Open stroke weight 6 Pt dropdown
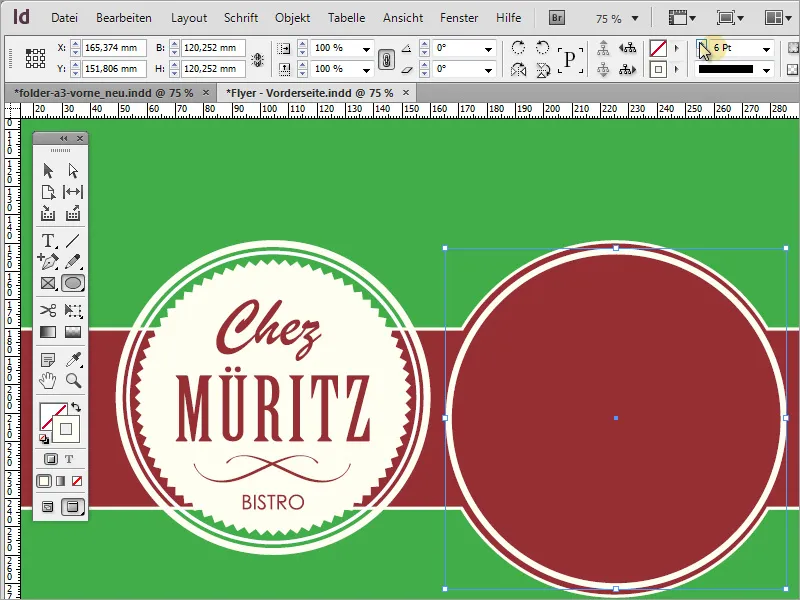The image size is (800, 600). (x=766, y=49)
